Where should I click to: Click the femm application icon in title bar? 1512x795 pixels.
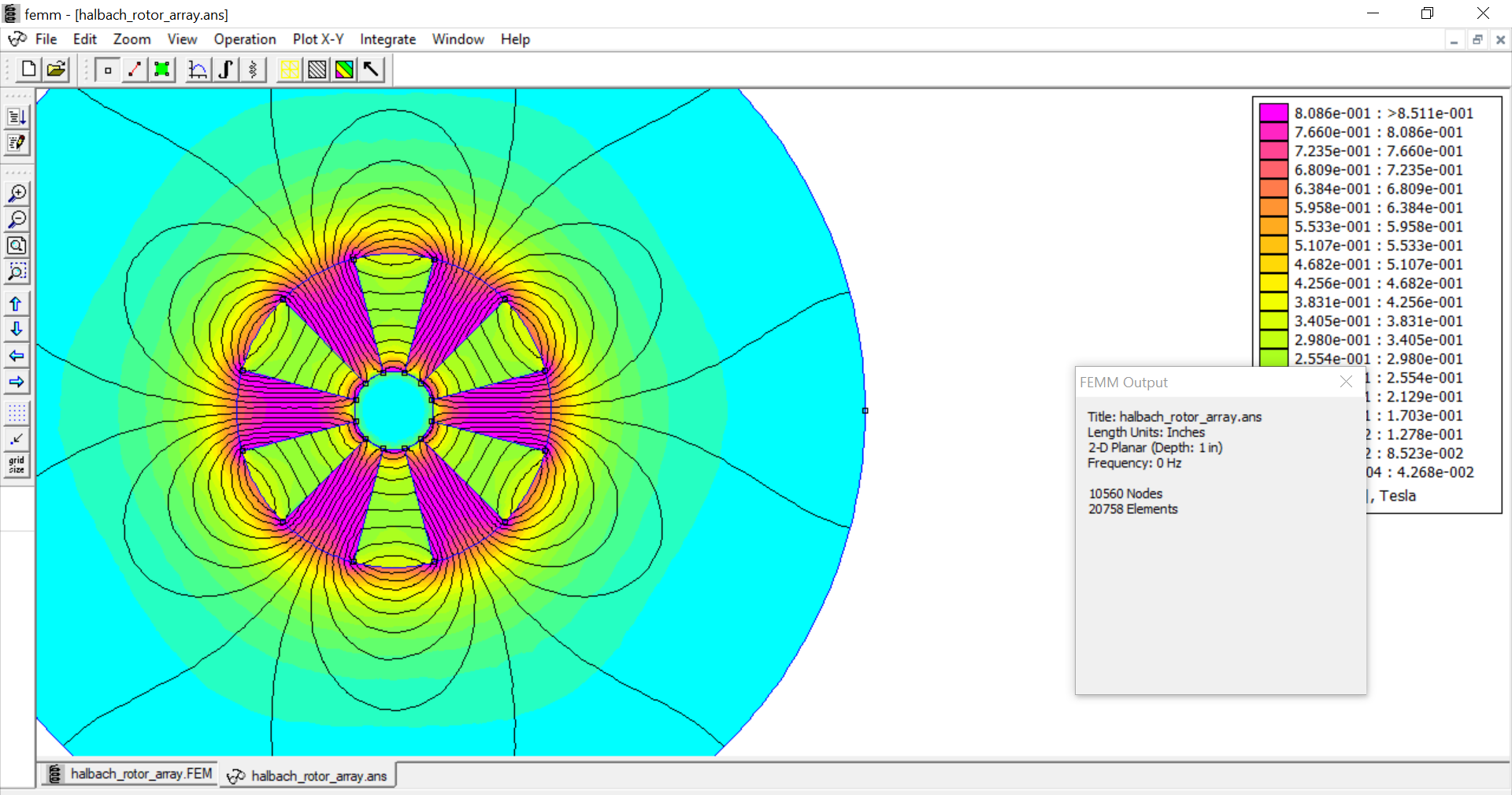(11, 13)
